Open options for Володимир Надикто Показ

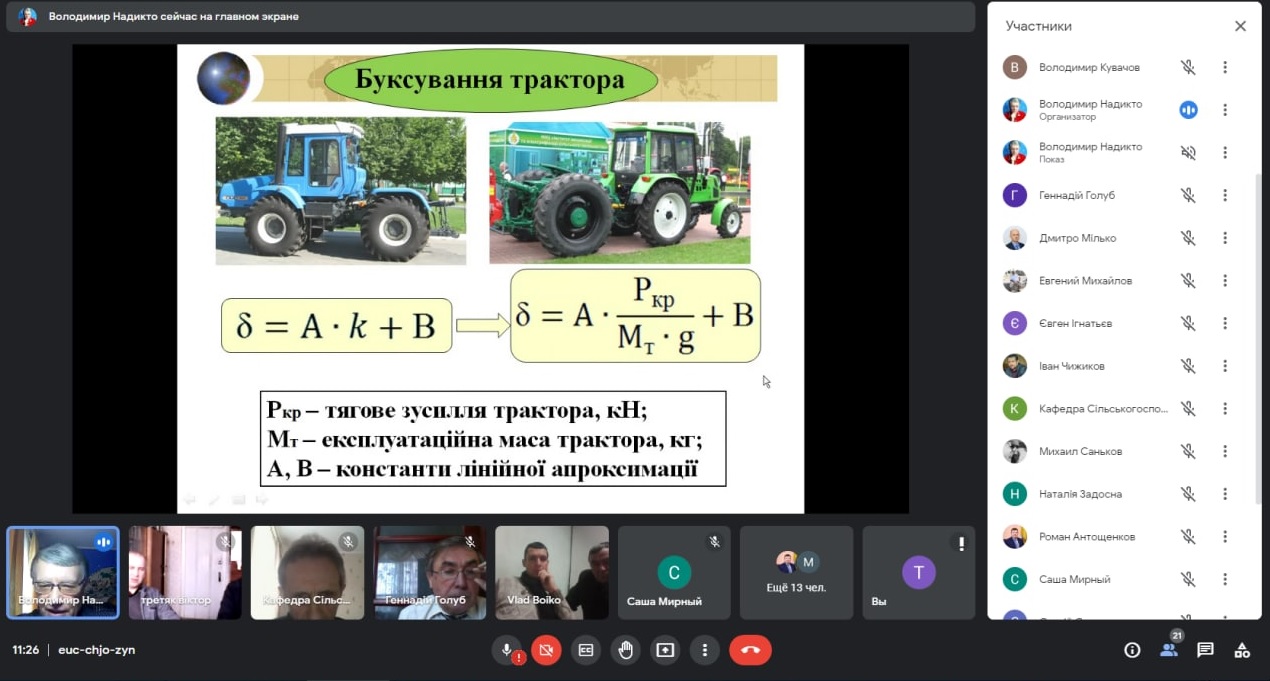click(1225, 153)
